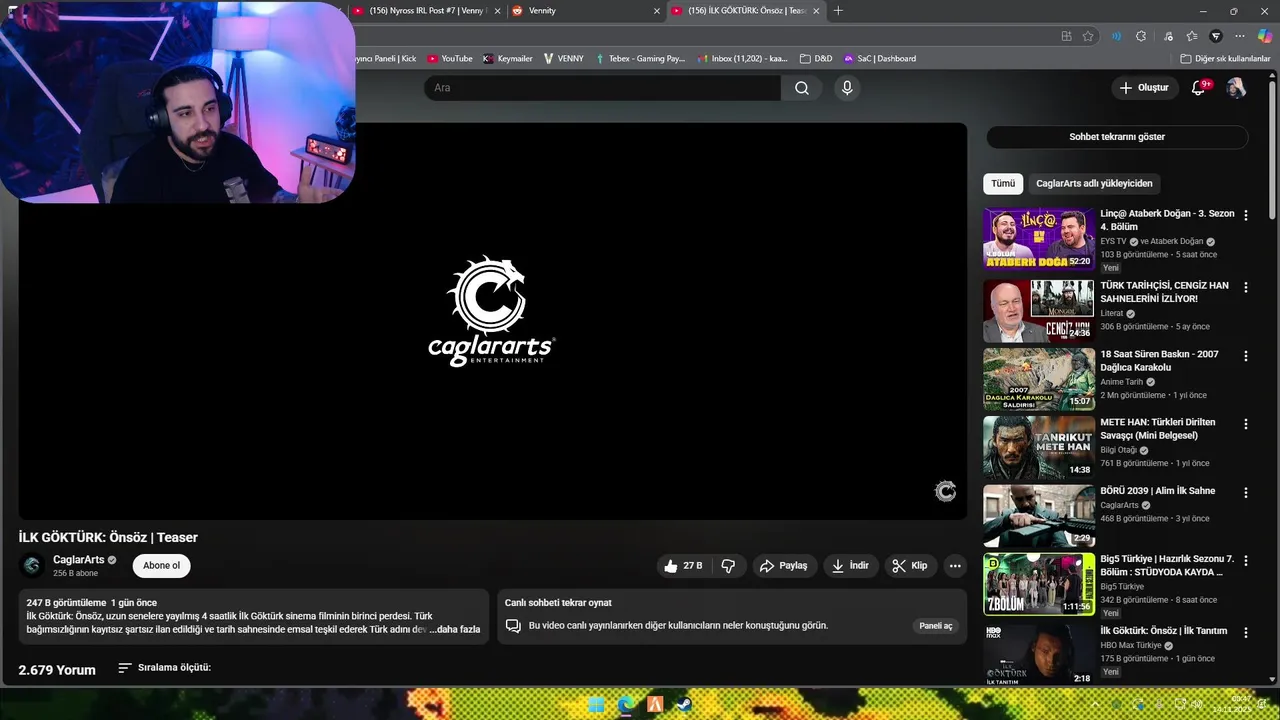The image size is (1280, 720).
Task: Open volume control in system tray
Action: point(1199,705)
